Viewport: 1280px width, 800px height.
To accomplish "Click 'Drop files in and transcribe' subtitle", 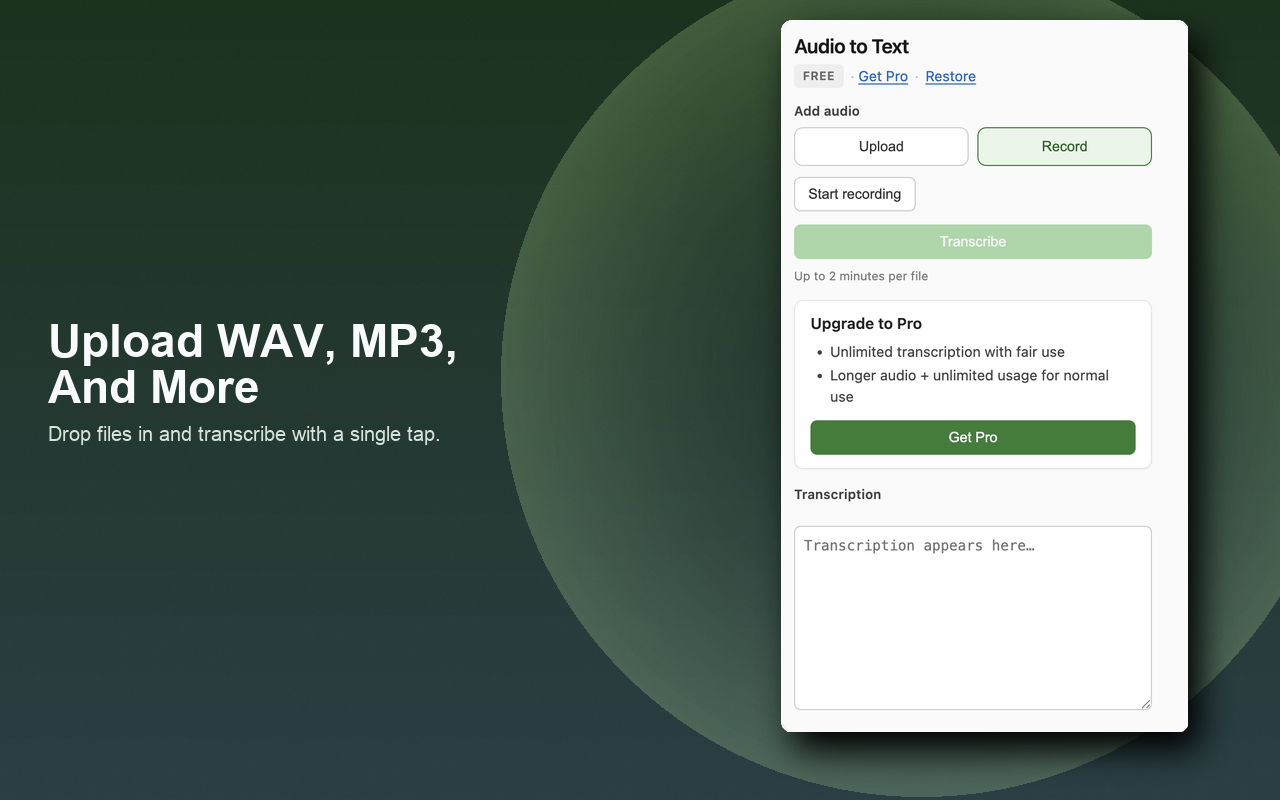I will point(244,434).
